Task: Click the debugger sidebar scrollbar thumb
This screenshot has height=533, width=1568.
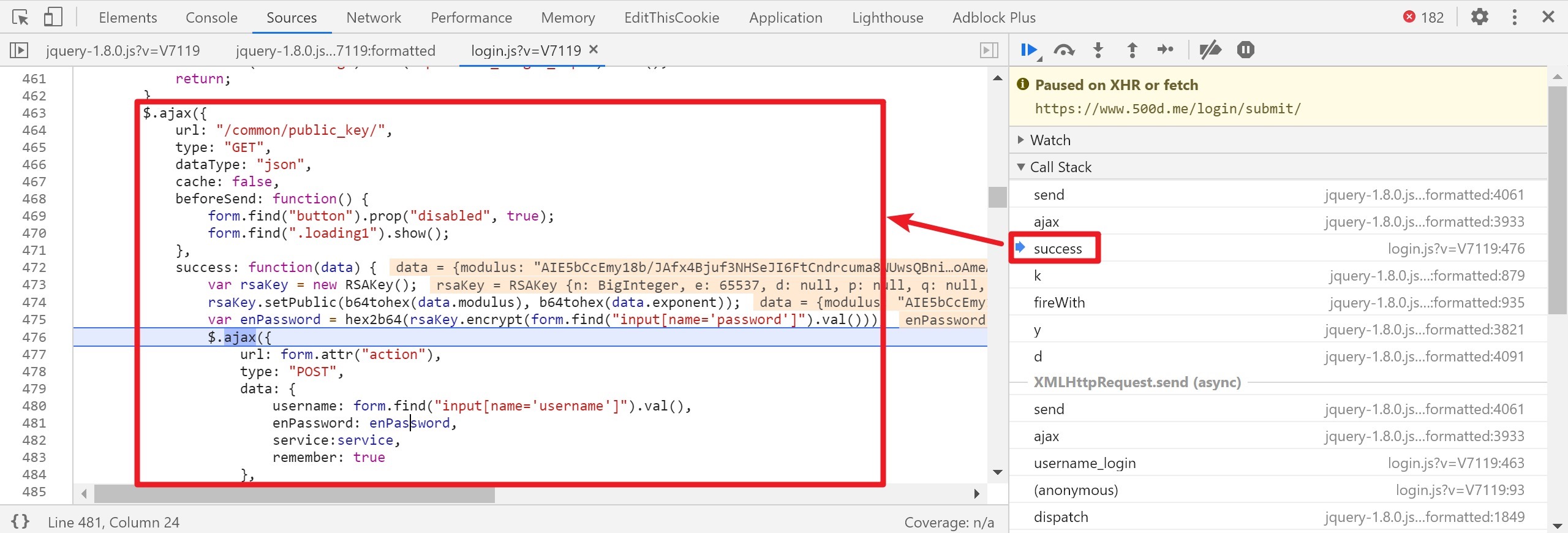Action: click(1557, 200)
